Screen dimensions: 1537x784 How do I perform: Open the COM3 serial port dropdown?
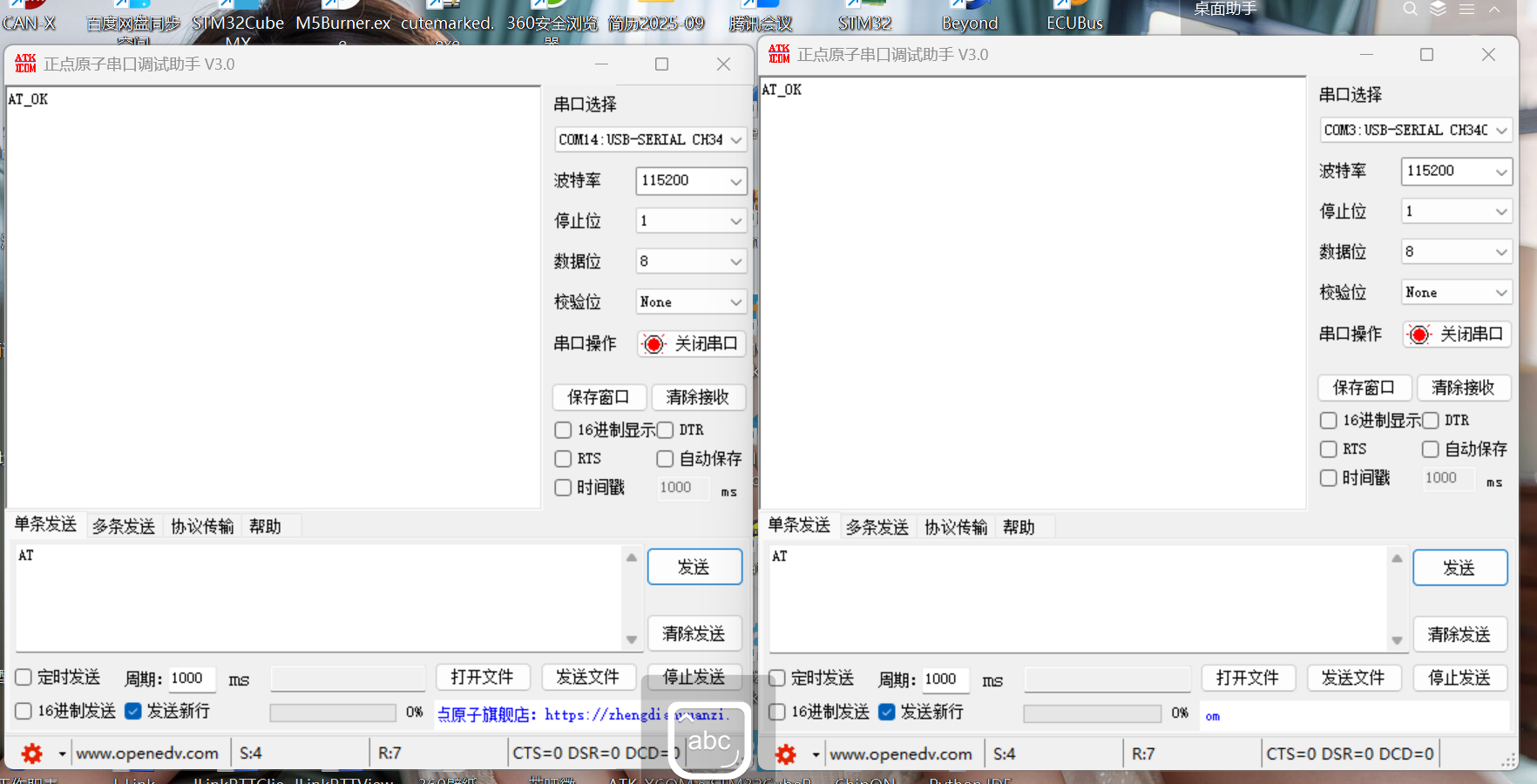tap(1417, 130)
